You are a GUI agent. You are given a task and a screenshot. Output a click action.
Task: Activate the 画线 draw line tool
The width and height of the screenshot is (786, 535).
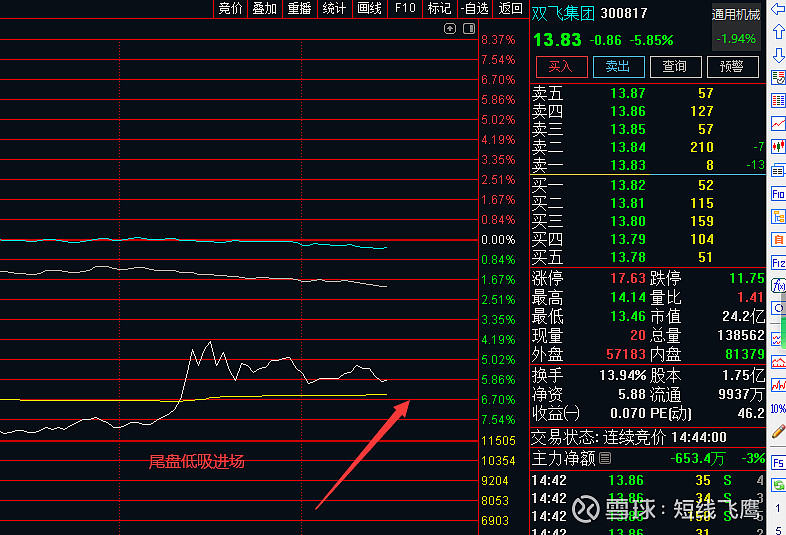[x=369, y=9]
